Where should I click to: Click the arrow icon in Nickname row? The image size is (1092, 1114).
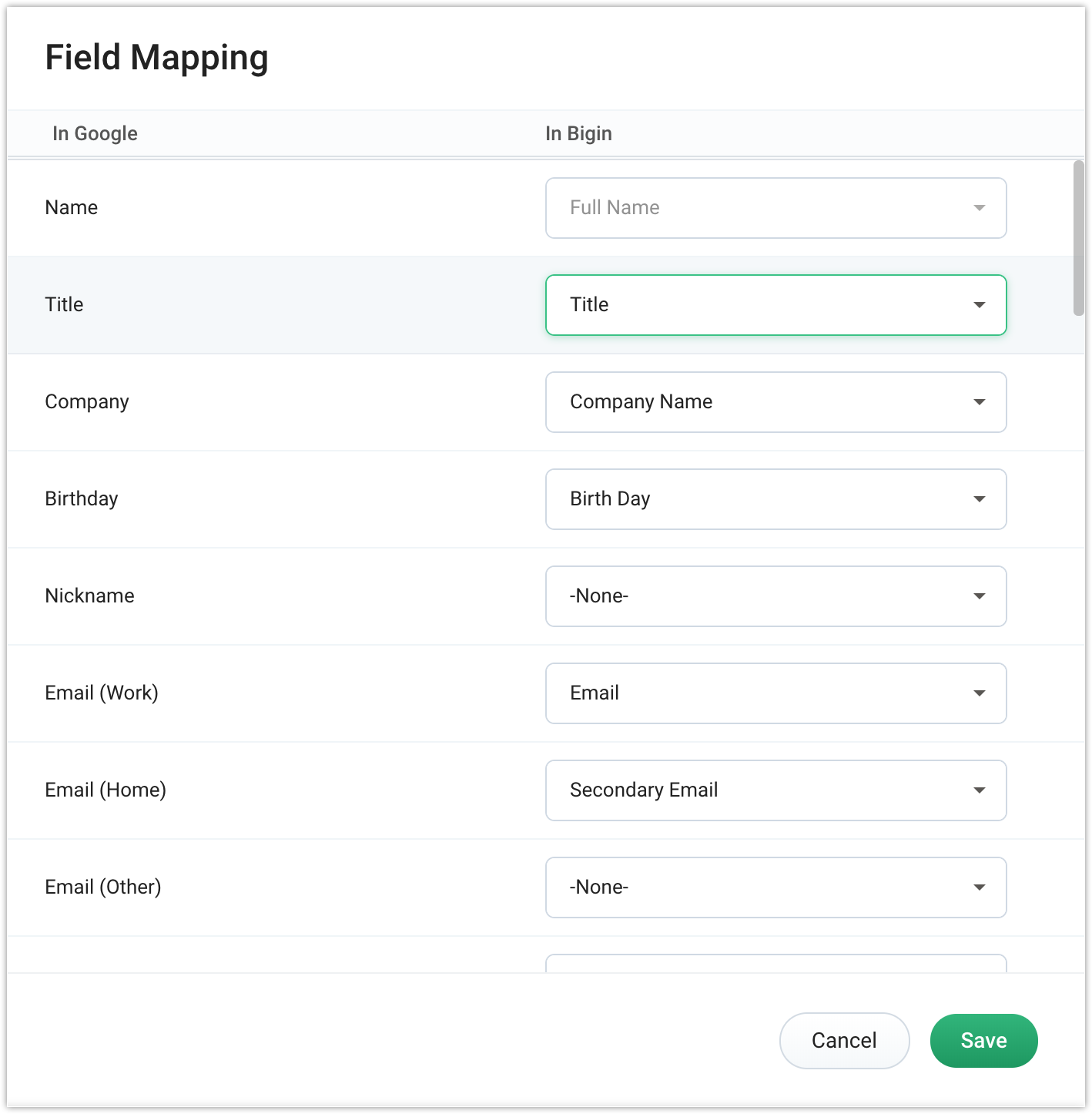(x=980, y=596)
